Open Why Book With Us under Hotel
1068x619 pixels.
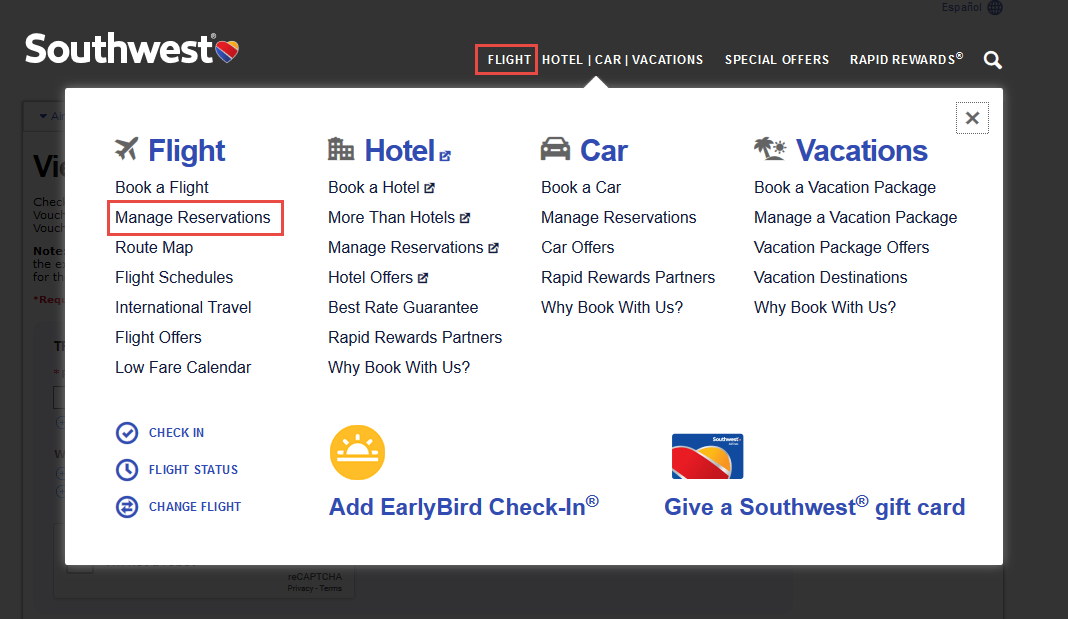pos(398,367)
